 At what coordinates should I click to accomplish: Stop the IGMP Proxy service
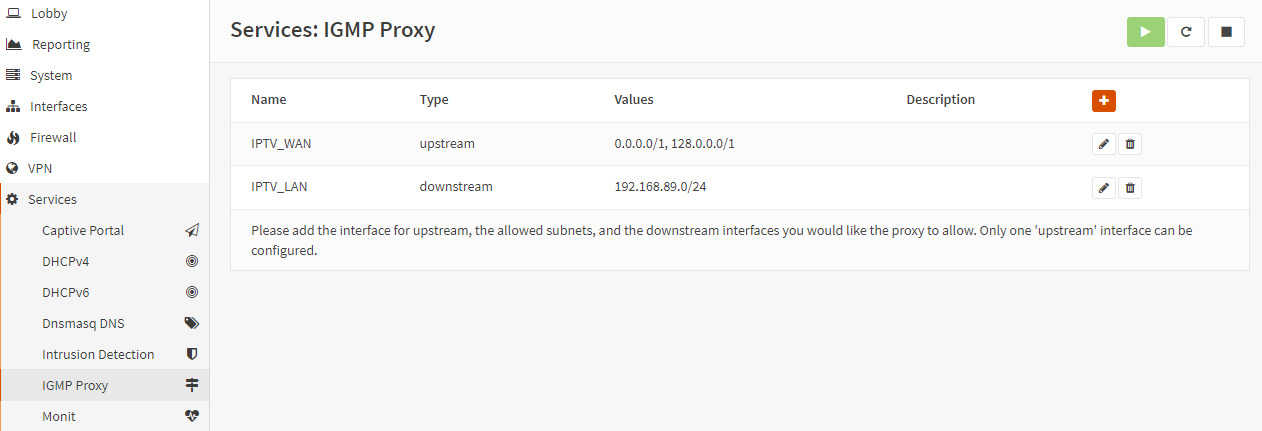[1226, 32]
